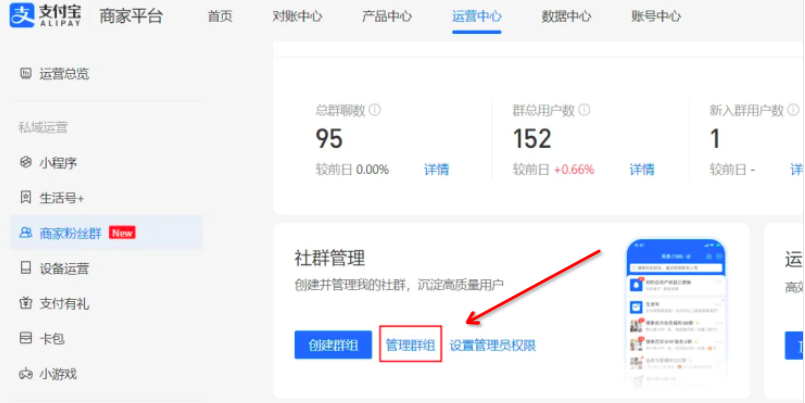Click the 支付有礼 sidebar icon
The height and width of the screenshot is (403, 805).
[x=26, y=303]
